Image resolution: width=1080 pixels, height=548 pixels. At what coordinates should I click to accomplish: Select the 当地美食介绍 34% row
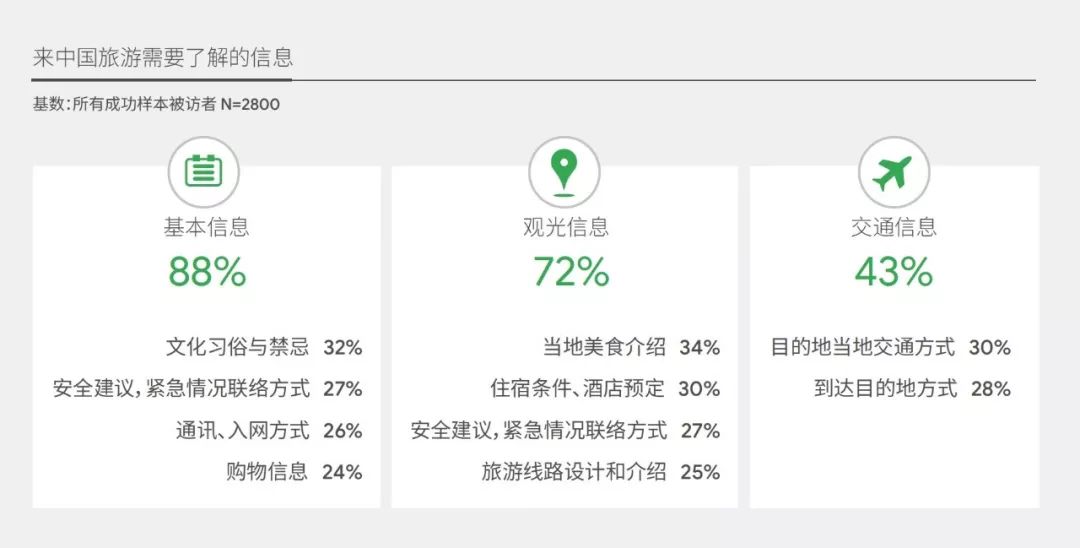(631, 347)
